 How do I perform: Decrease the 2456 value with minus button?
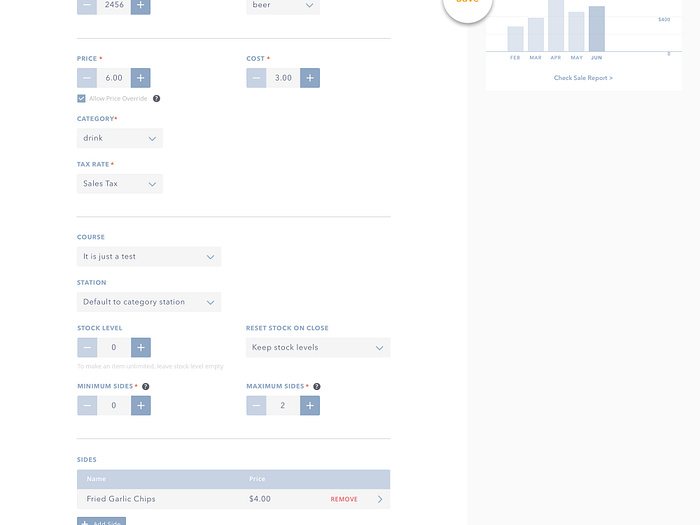[87, 6]
